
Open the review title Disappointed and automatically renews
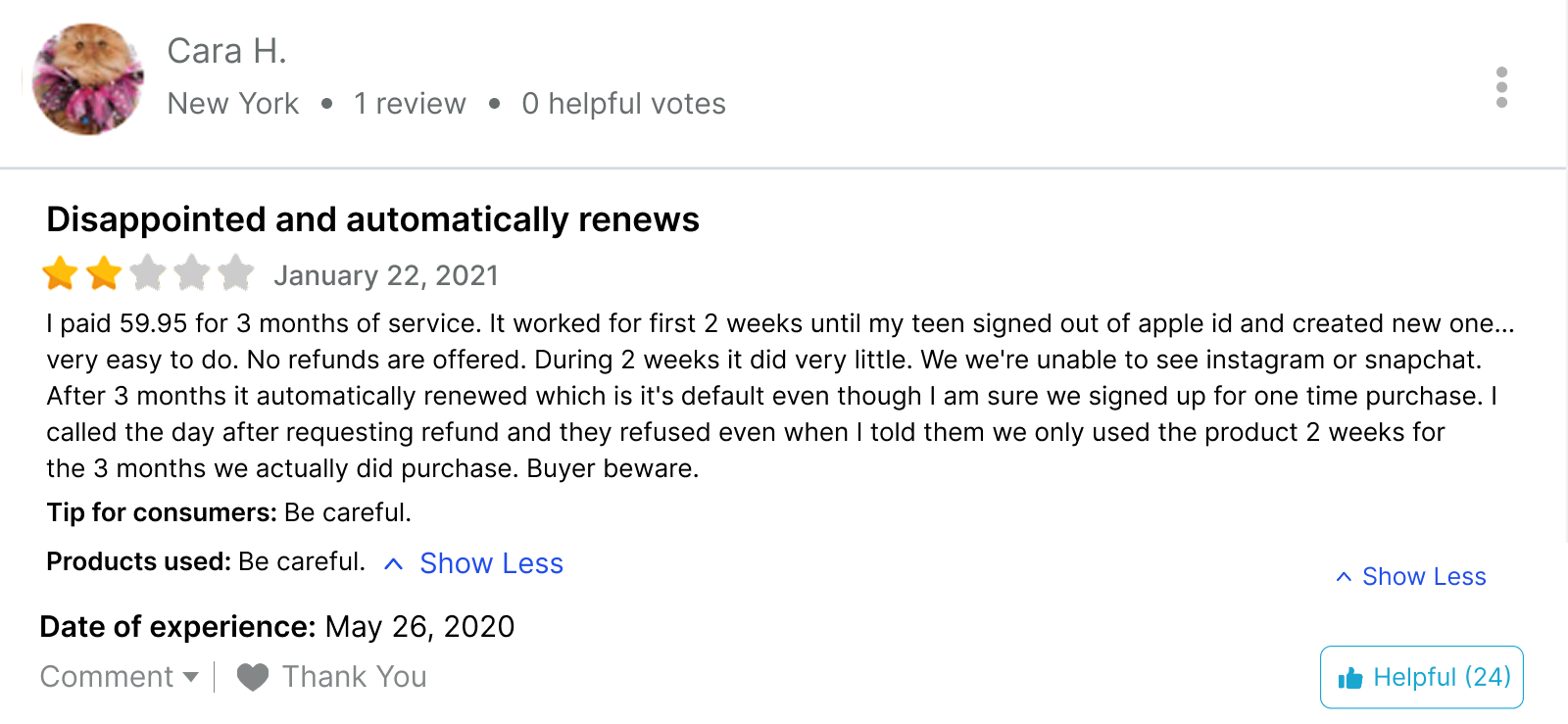[x=372, y=219]
